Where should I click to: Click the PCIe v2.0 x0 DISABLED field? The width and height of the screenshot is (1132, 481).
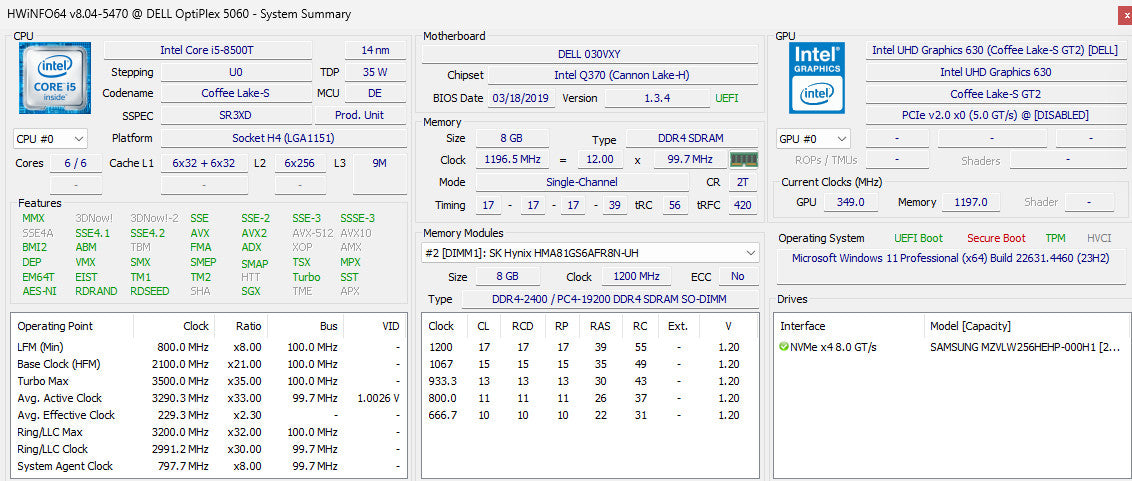pyautogui.click(x=995, y=115)
